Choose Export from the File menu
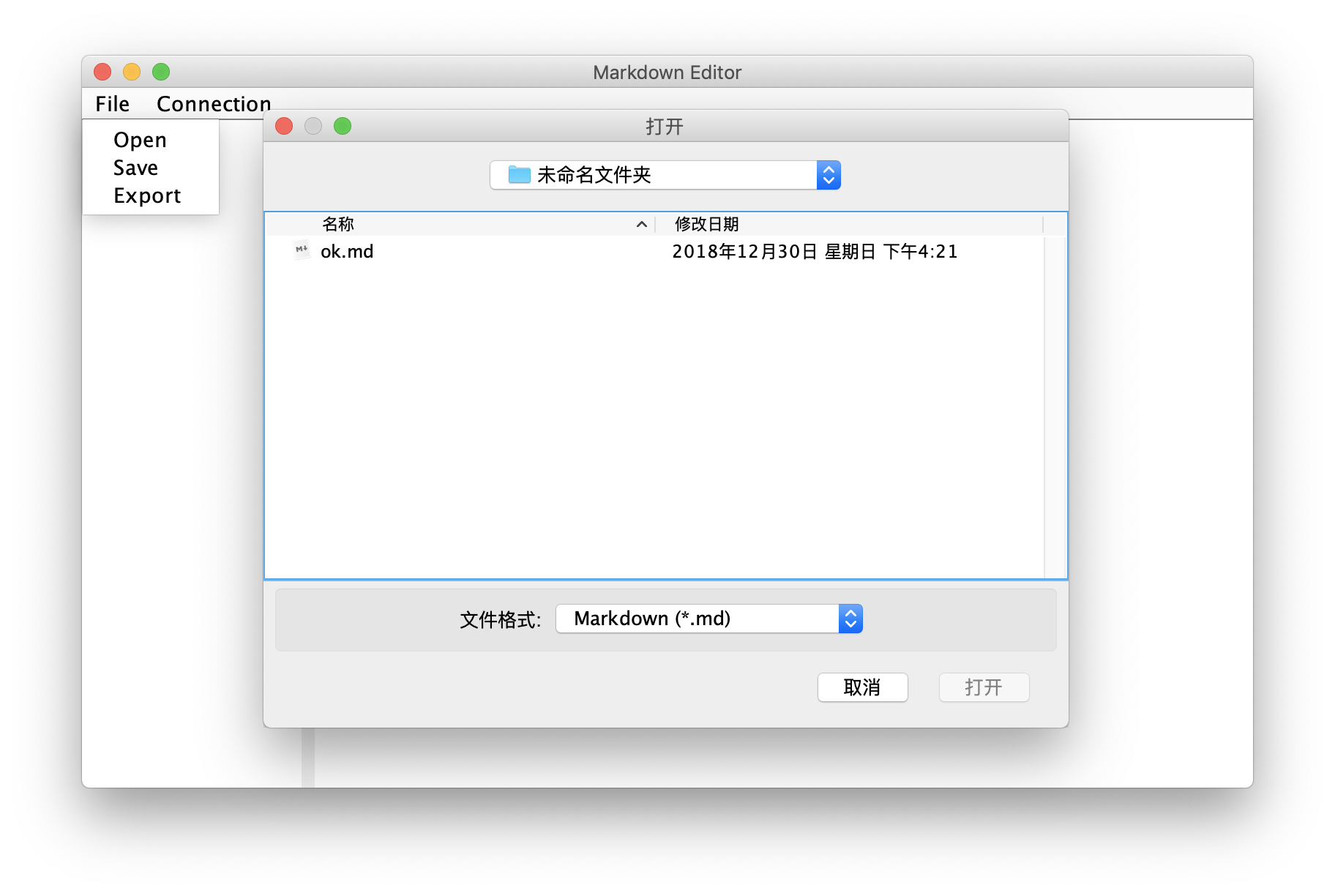This screenshot has width=1335, height=896. (147, 195)
